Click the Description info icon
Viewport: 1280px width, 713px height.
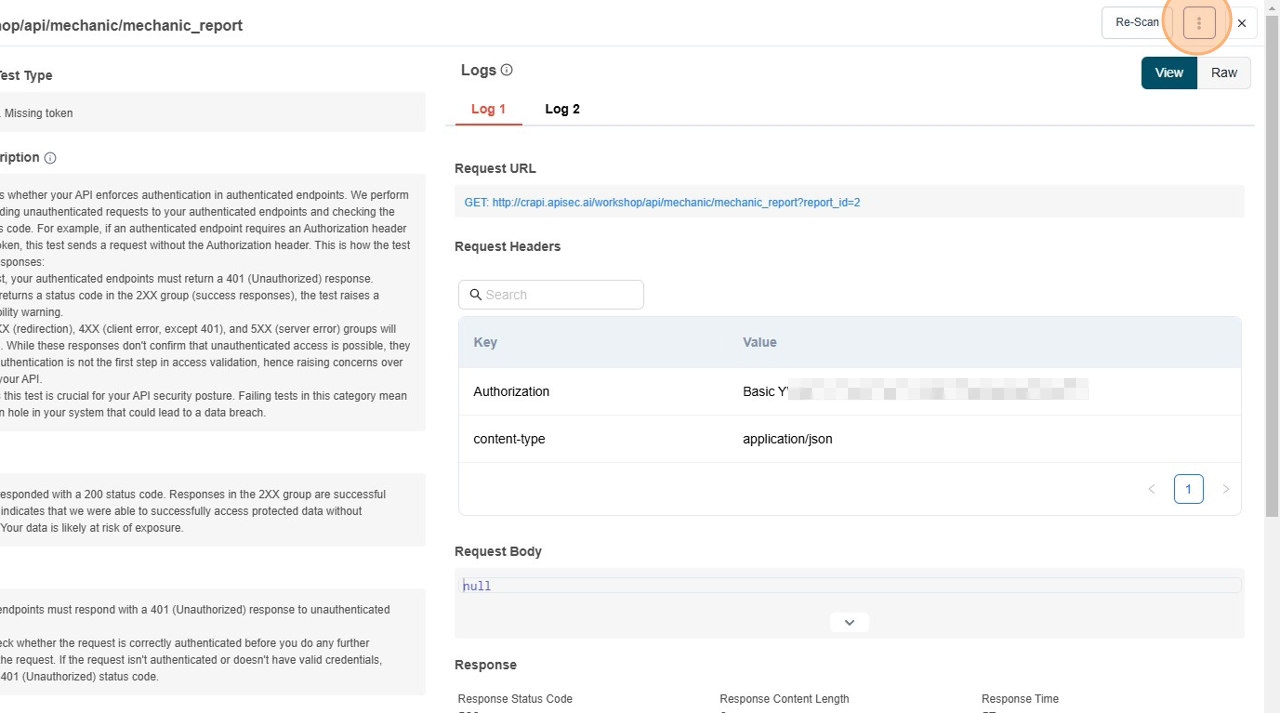[50, 158]
